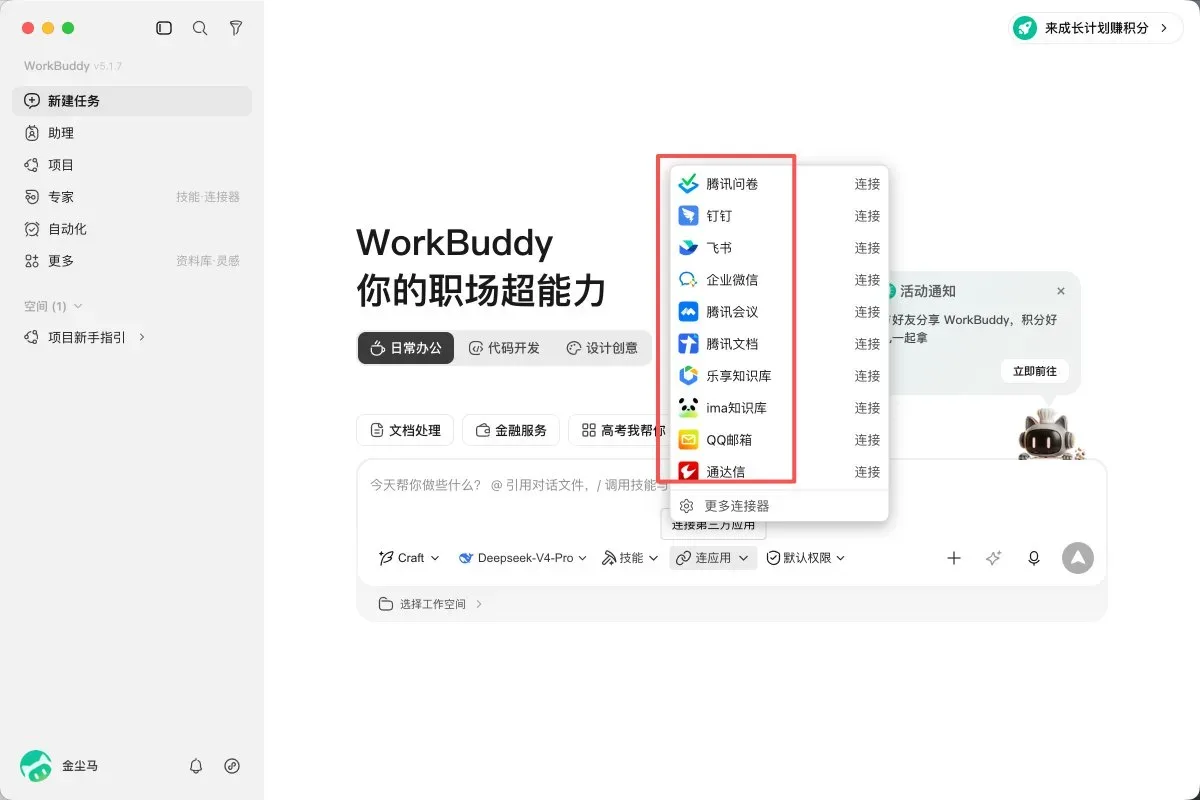Collapse the 空间 (1) section
This screenshot has width=1200, height=800.
coord(53,306)
